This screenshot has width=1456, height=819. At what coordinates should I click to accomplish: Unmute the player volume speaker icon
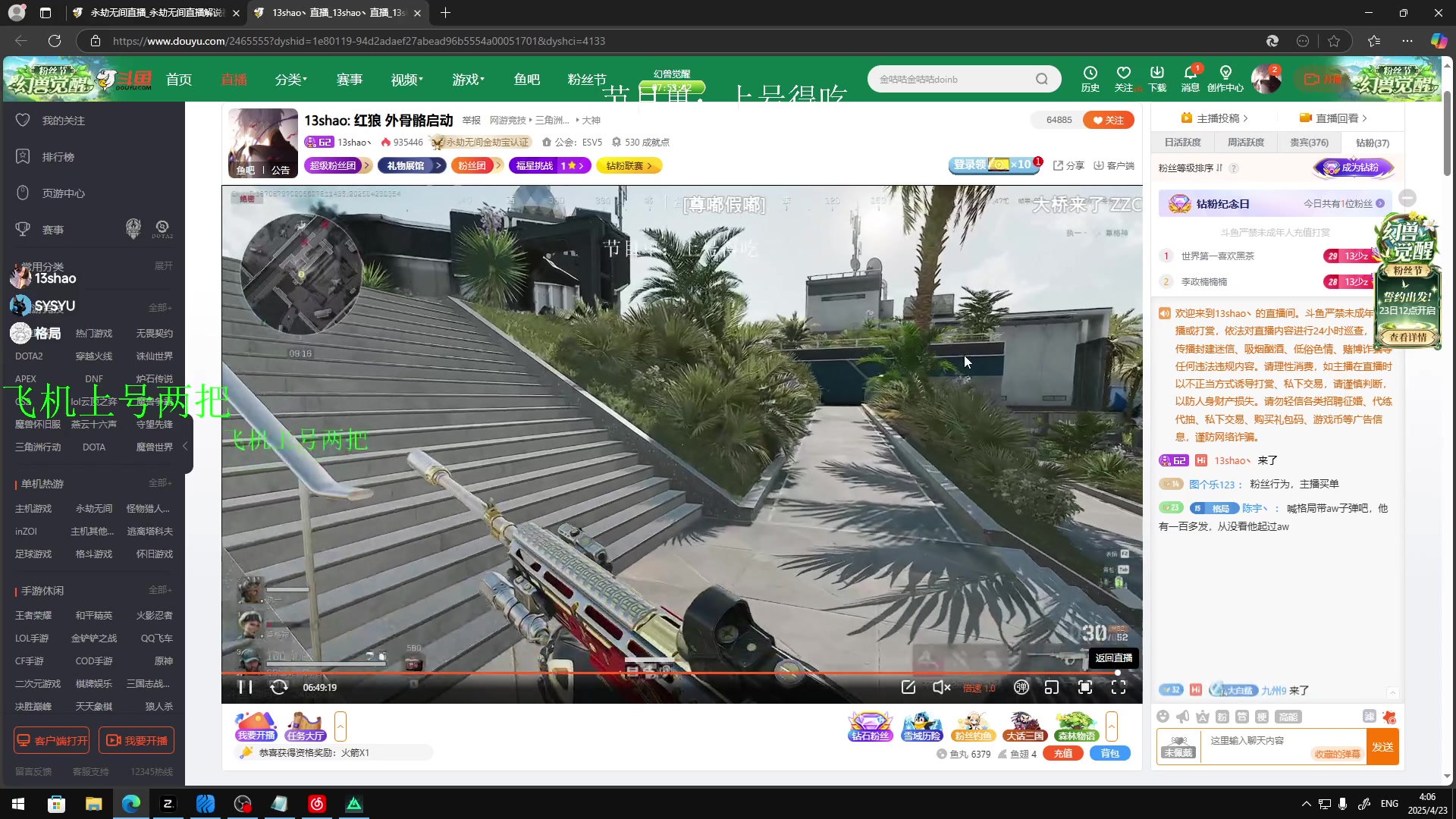941,687
